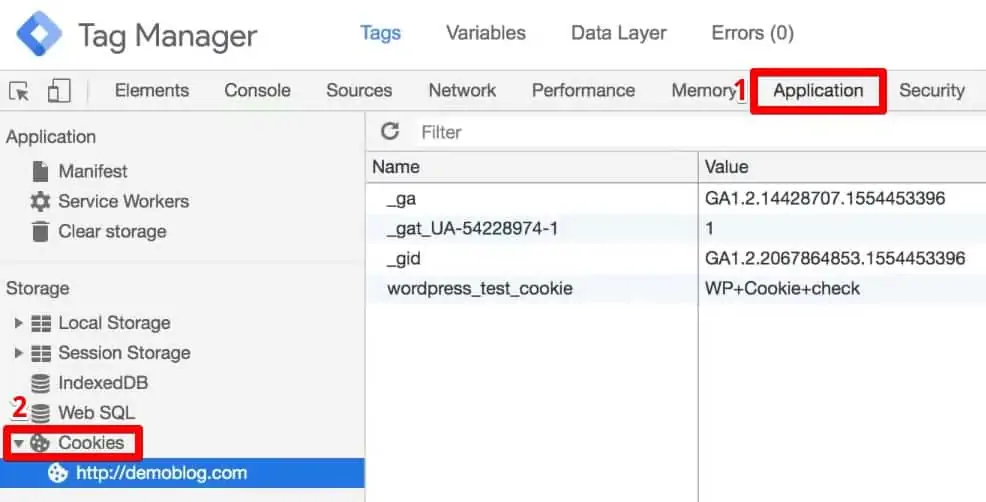Click the demoblog.com cookie icon
Image resolution: width=986 pixels, height=502 pixels.
coord(58,473)
